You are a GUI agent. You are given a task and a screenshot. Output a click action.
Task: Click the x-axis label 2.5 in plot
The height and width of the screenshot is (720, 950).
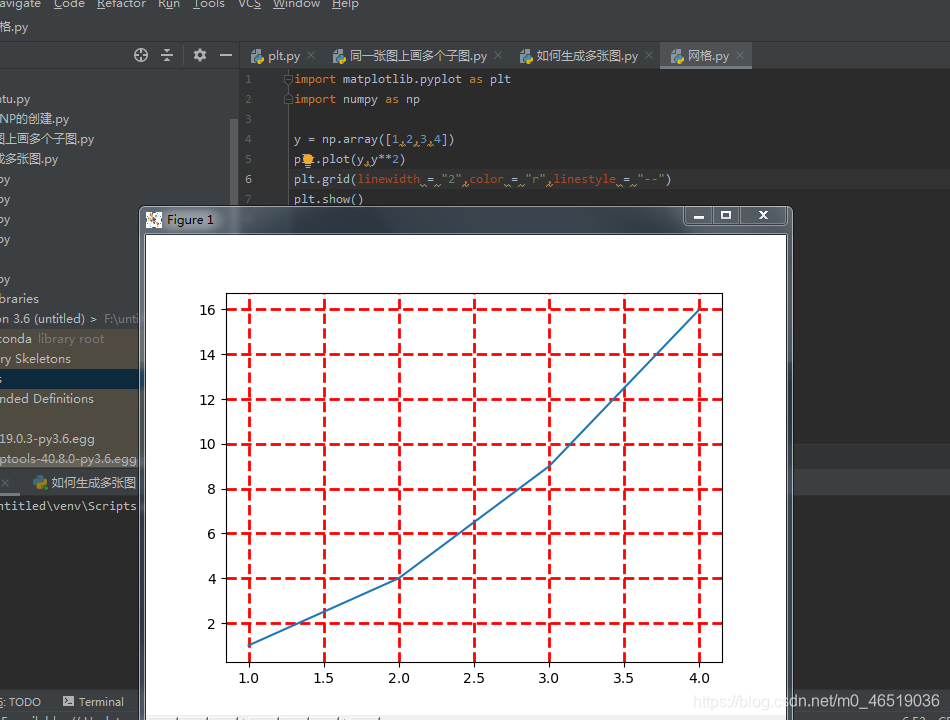pyautogui.click(x=474, y=678)
